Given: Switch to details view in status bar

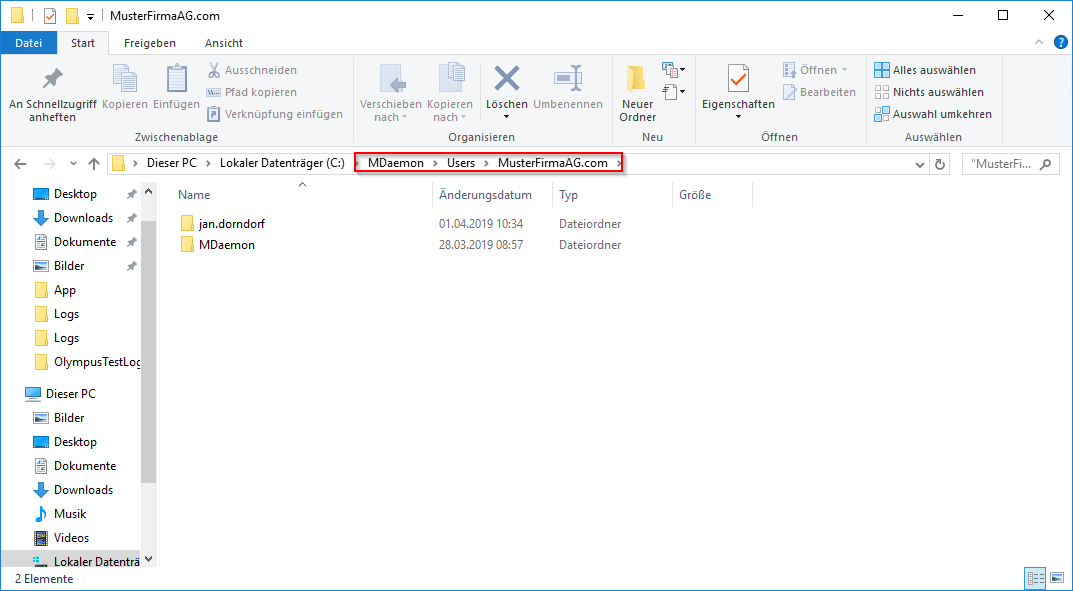Looking at the screenshot, I should 1034,578.
